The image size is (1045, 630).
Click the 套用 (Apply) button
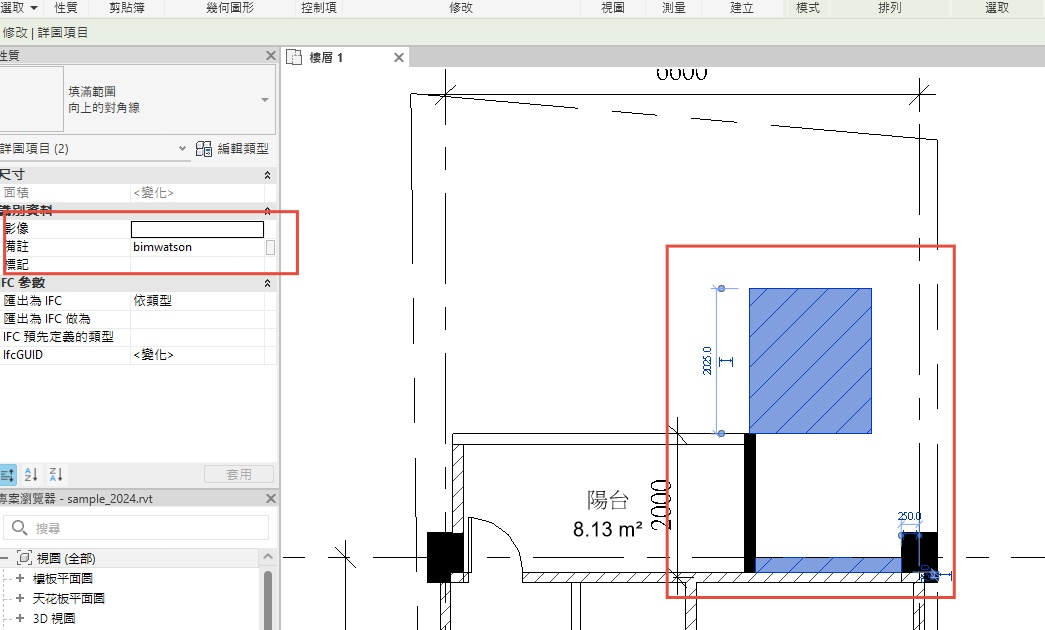point(239,474)
